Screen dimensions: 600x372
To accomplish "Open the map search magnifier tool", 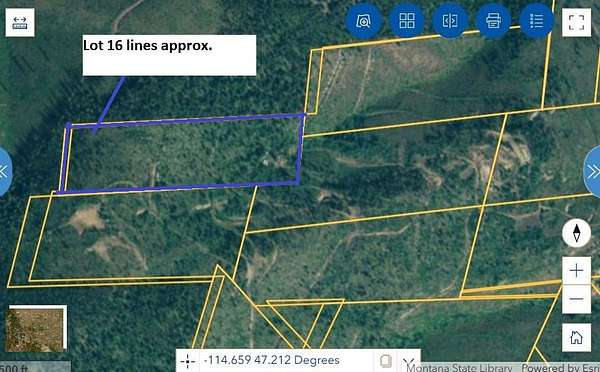I will (x=363, y=21).
